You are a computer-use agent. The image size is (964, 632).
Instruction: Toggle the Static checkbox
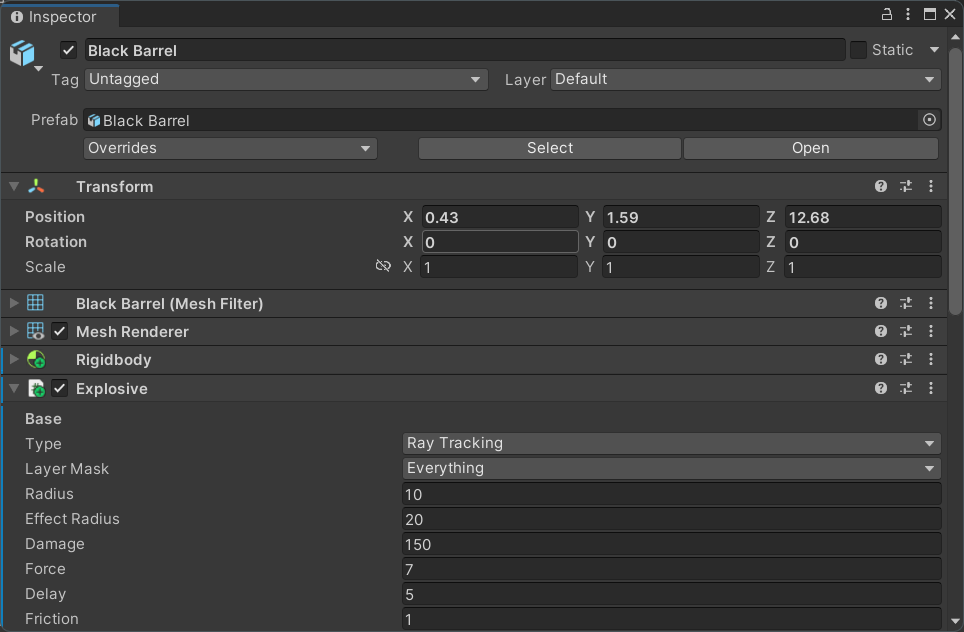(858, 50)
